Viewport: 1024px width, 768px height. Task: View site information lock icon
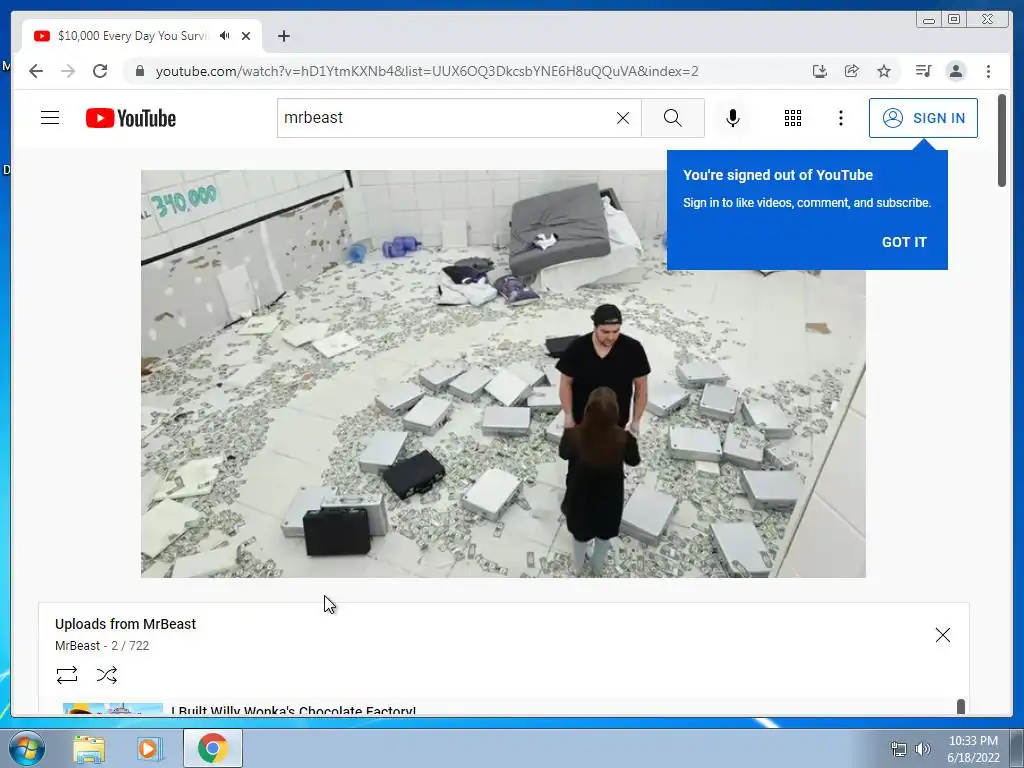tap(139, 71)
